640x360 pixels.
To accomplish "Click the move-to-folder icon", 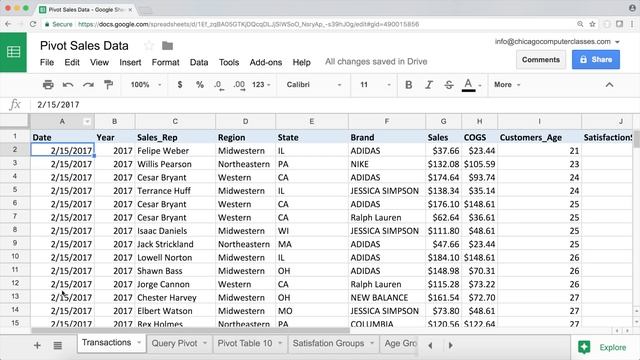I will [x=167, y=45].
